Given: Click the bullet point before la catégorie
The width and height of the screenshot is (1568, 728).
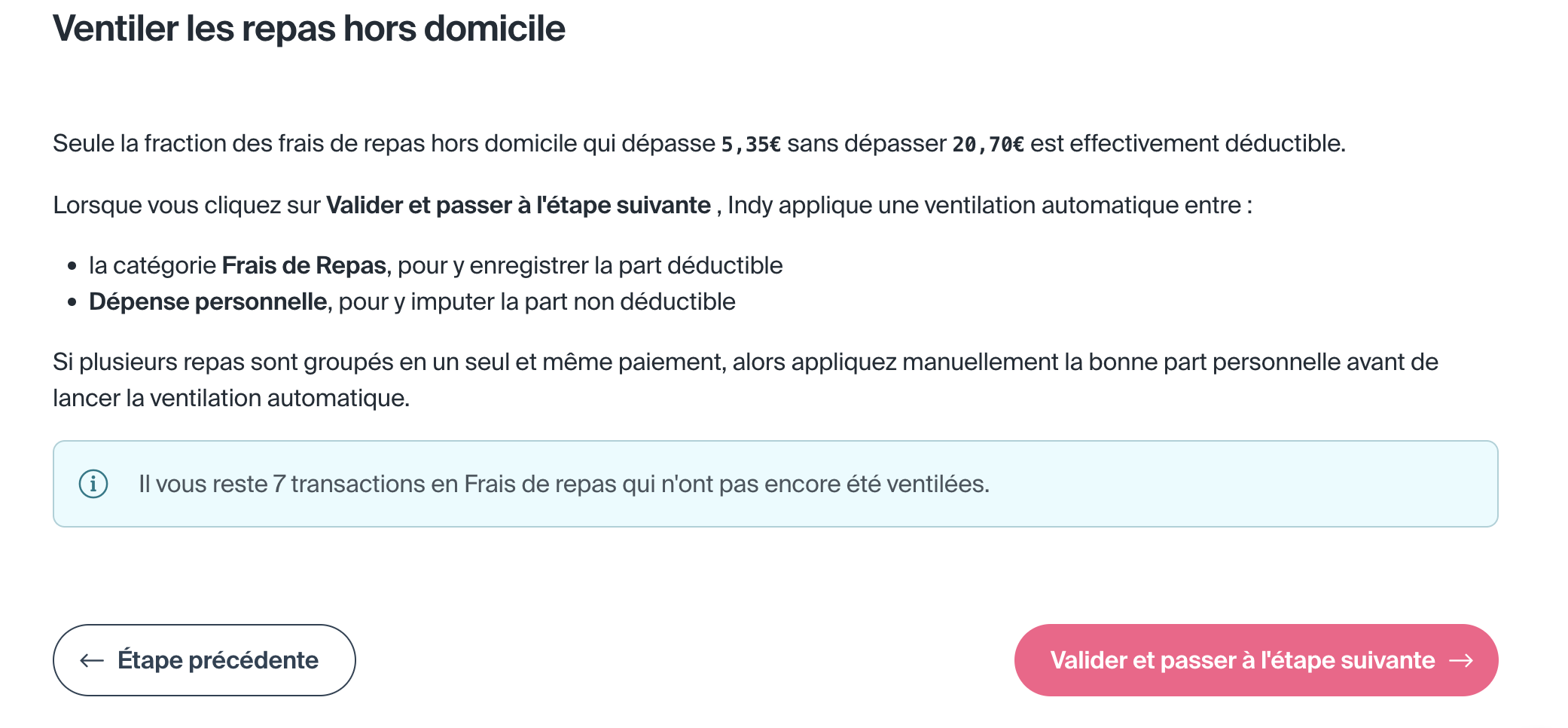Looking at the screenshot, I should coord(72,266).
